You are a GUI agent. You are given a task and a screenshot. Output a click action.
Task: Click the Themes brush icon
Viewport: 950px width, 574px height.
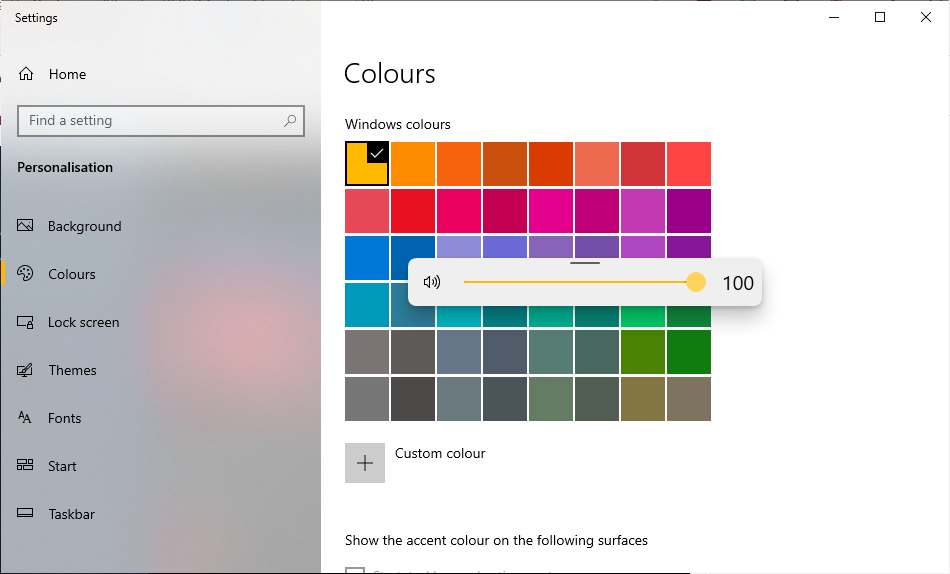25,370
